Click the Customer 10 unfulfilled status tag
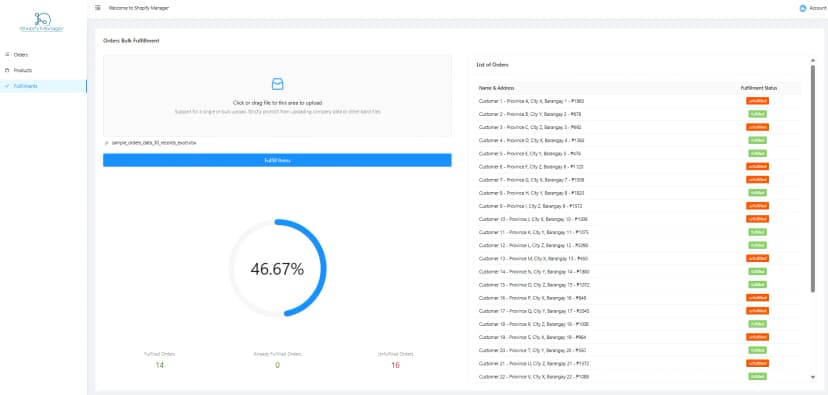The height and width of the screenshot is (395, 828). [757, 219]
